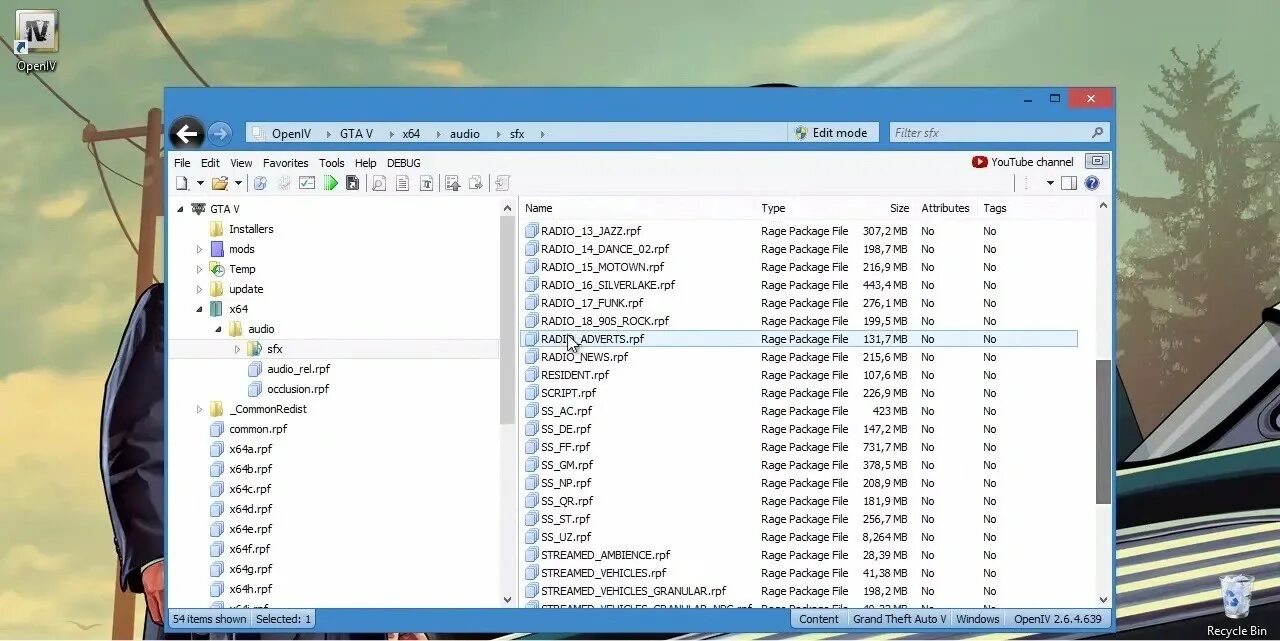Click the RADIO_13_JAZZ.rpf file icon
1280x641 pixels.
pyautogui.click(x=532, y=231)
